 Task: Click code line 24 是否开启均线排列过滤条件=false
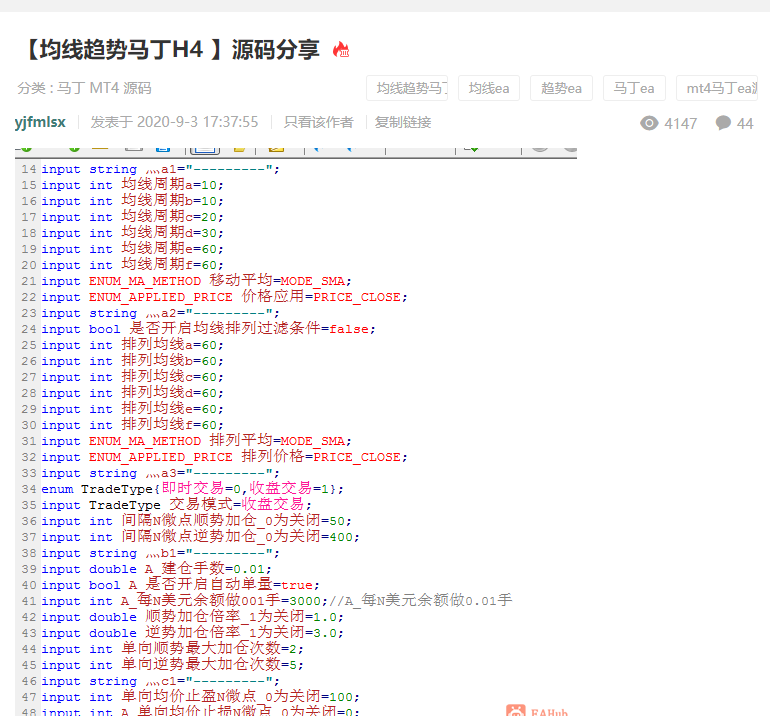coord(209,329)
